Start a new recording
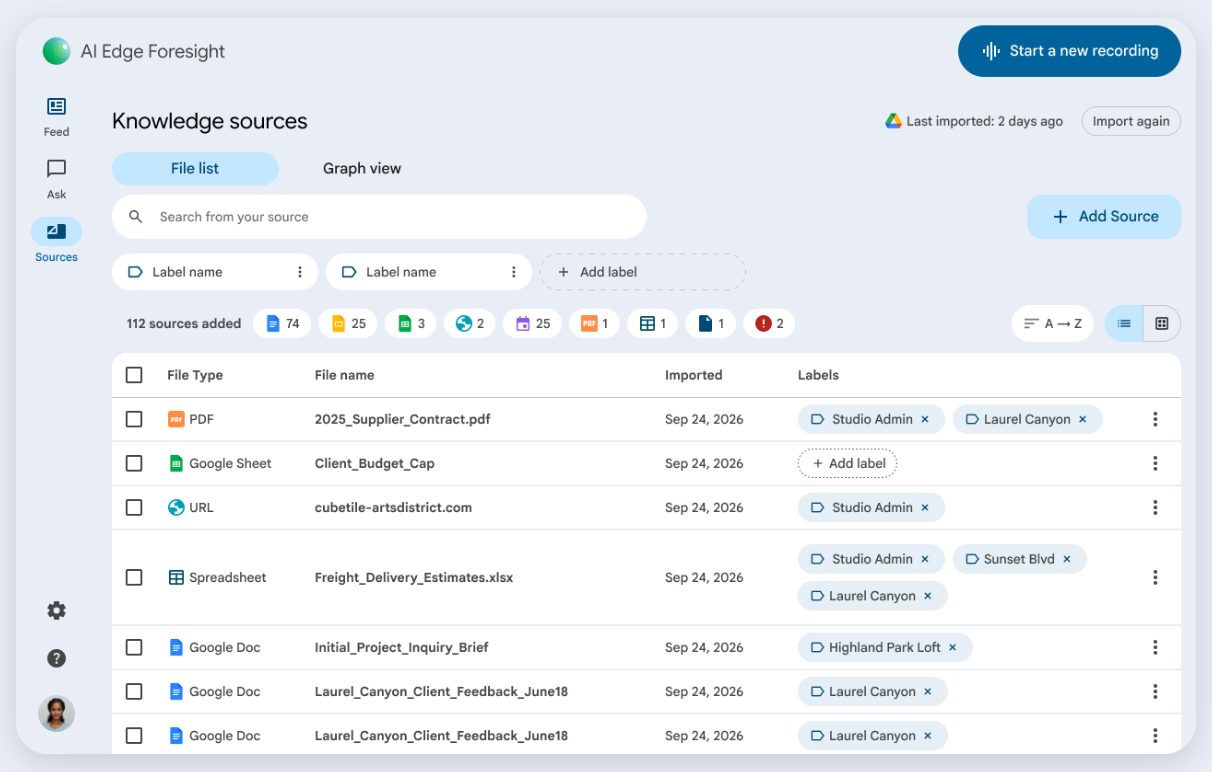 pos(1069,51)
